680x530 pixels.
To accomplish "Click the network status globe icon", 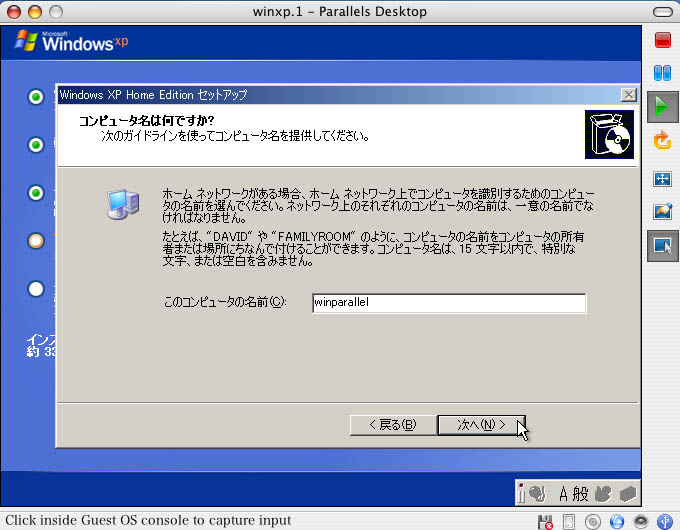I will (617, 521).
